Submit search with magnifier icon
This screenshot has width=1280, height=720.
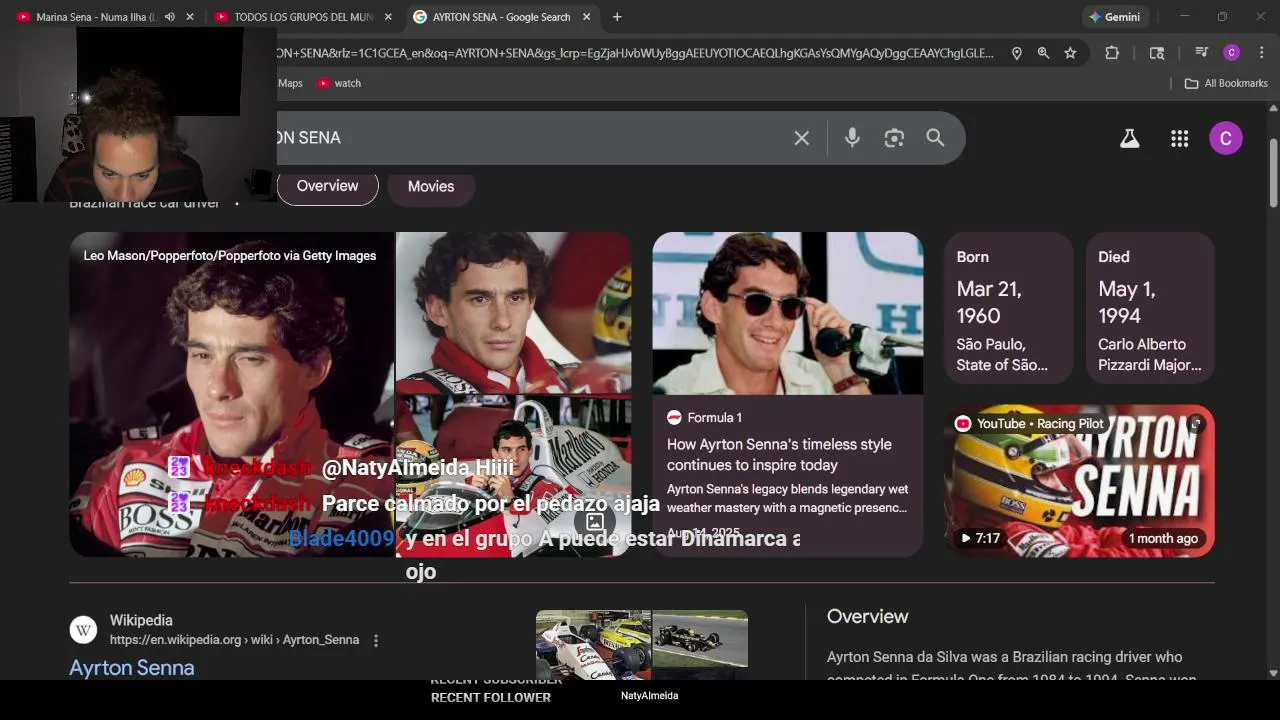click(x=935, y=138)
